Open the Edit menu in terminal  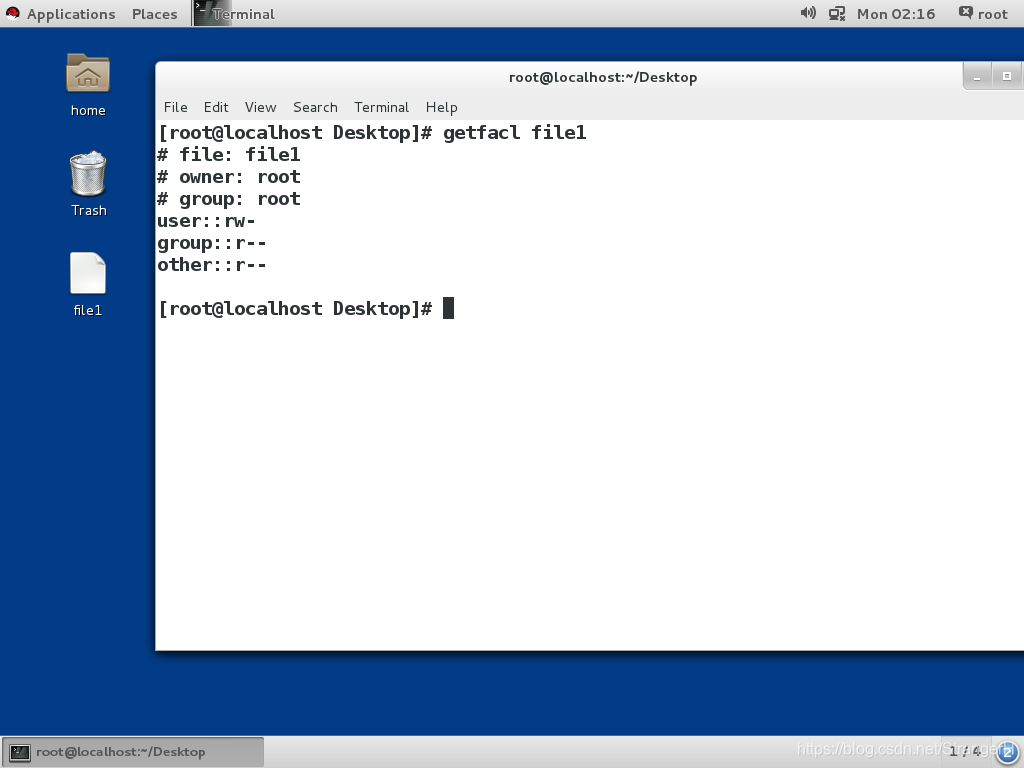216,107
